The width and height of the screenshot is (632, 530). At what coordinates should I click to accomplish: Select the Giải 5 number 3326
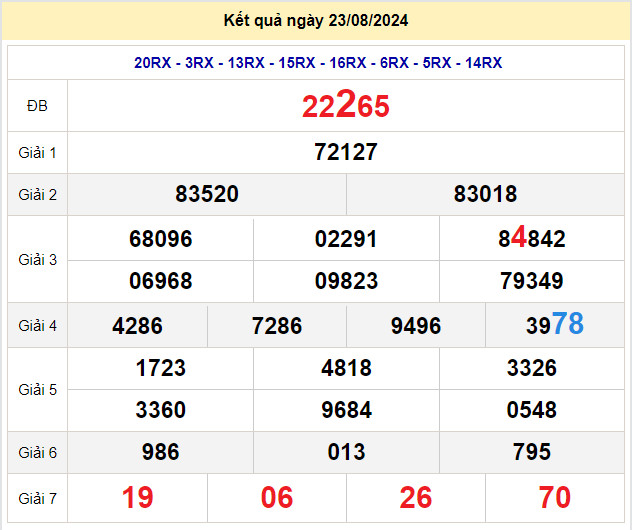pyautogui.click(x=532, y=368)
